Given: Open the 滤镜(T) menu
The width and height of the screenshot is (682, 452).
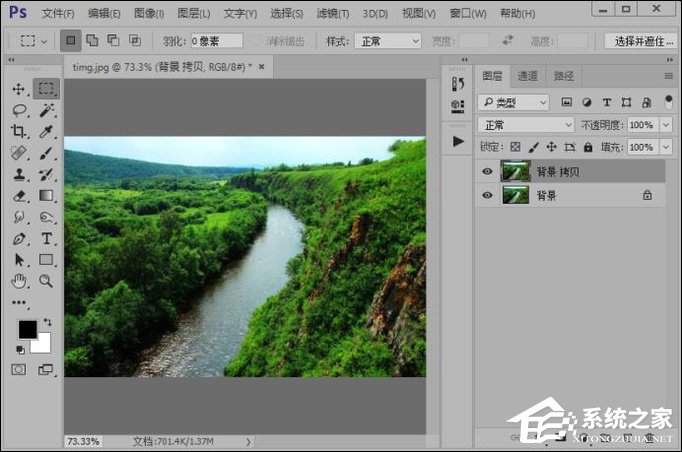Looking at the screenshot, I should [x=333, y=14].
